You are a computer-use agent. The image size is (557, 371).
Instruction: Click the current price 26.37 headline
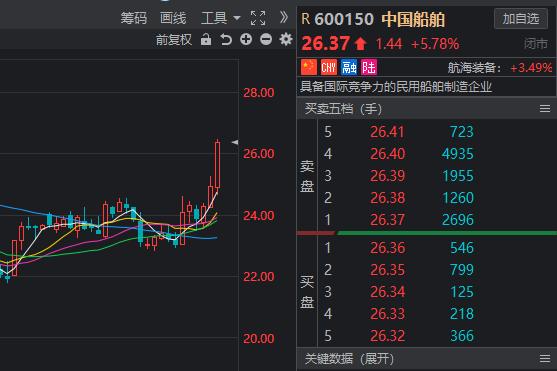pyautogui.click(x=325, y=44)
